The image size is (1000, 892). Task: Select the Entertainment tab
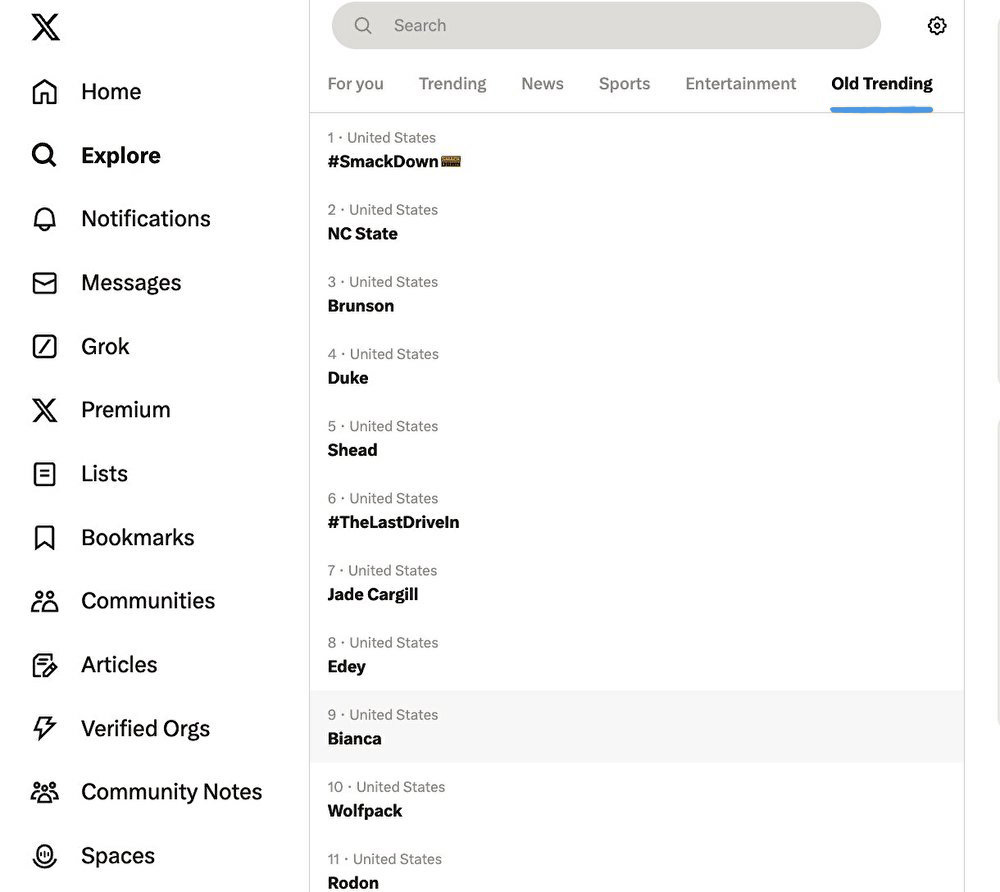coord(740,84)
